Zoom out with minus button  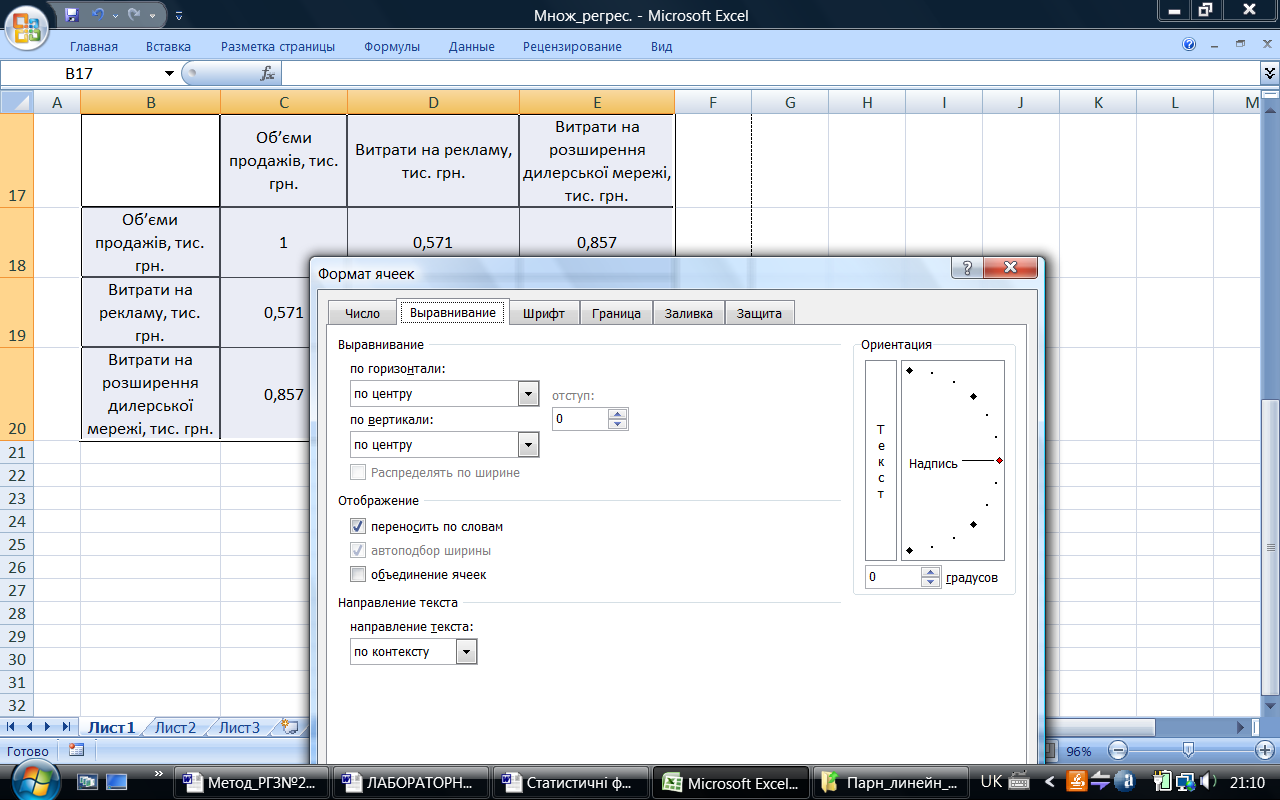tap(1118, 751)
